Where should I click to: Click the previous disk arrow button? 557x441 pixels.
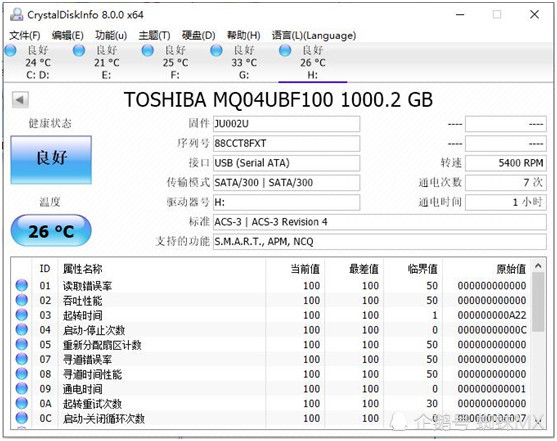tap(20, 100)
